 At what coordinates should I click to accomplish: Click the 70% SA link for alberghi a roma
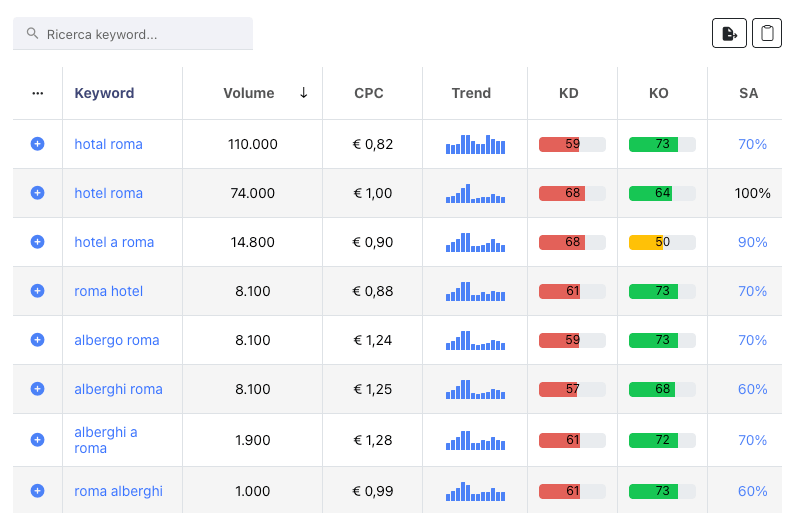point(752,440)
